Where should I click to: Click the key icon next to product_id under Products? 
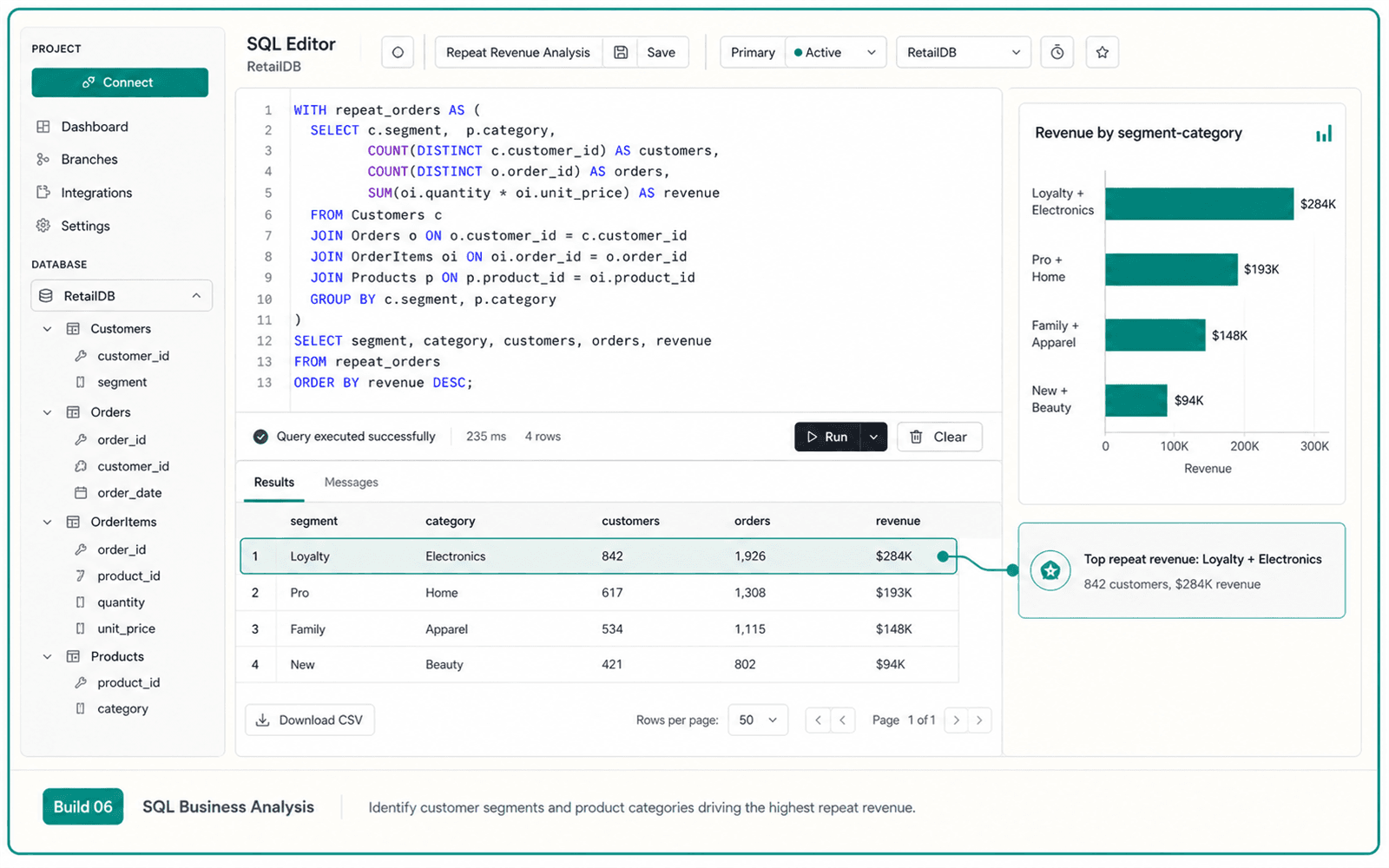tap(81, 683)
